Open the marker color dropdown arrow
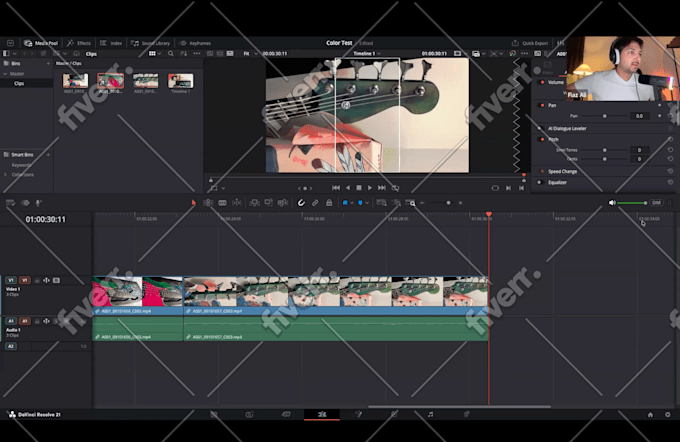Image resolution: width=680 pixels, height=442 pixels. pyautogui.click(x=367, y=203)
